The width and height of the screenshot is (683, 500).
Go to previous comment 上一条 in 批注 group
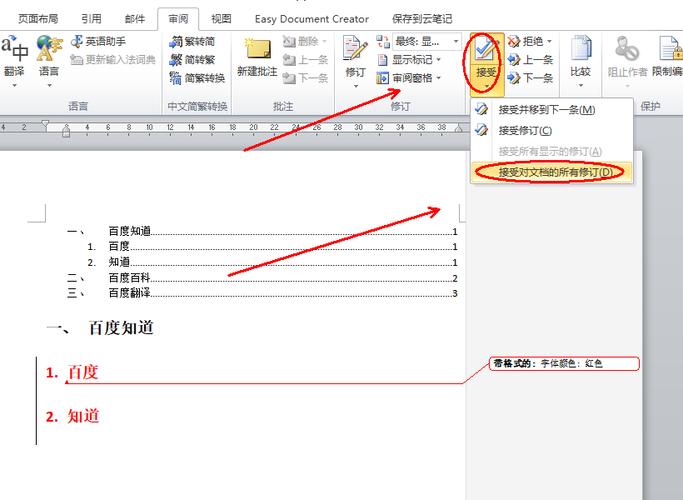[x=305, y=60]
